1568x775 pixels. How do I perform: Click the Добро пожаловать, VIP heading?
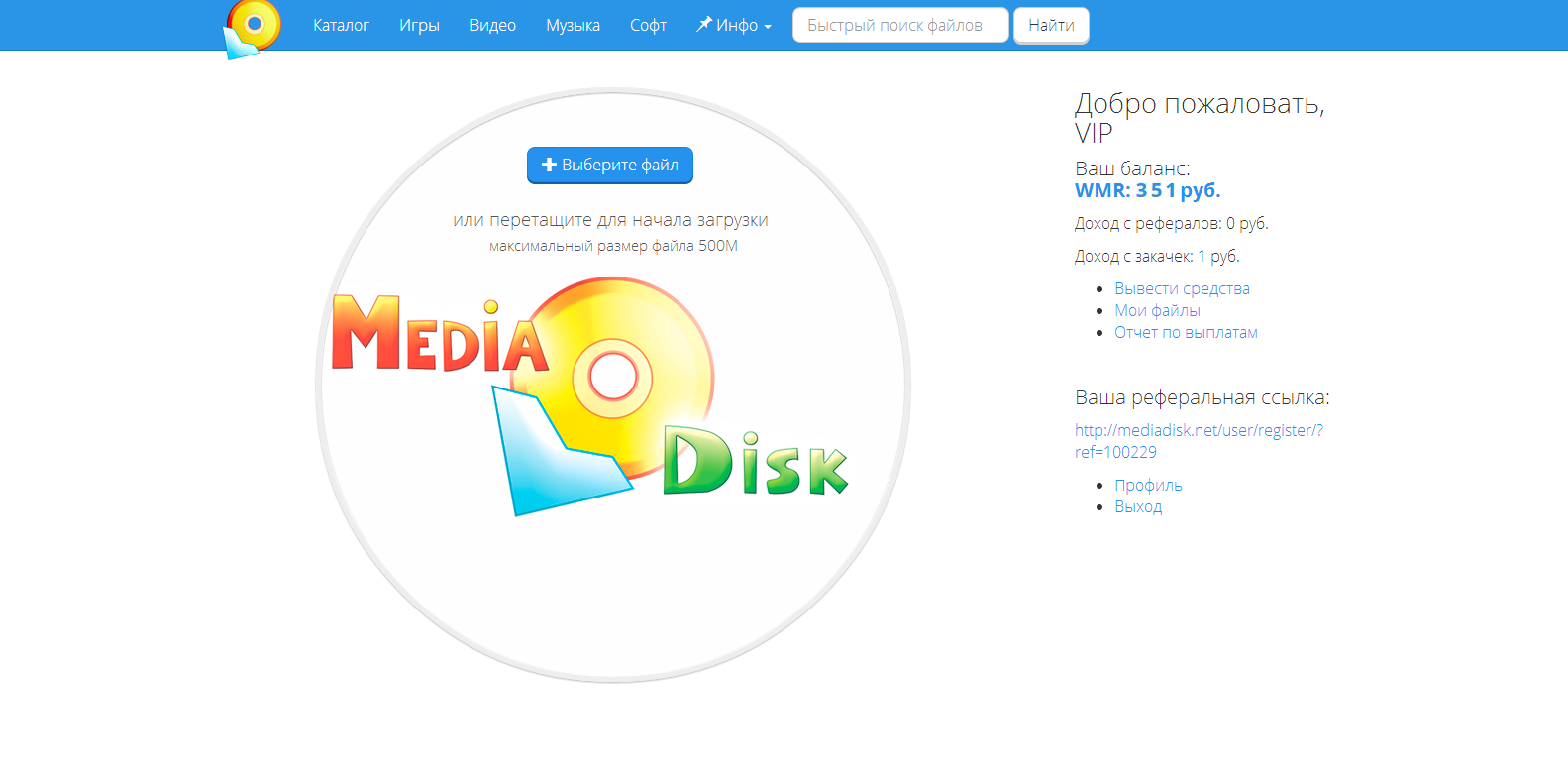[1200, 117]
